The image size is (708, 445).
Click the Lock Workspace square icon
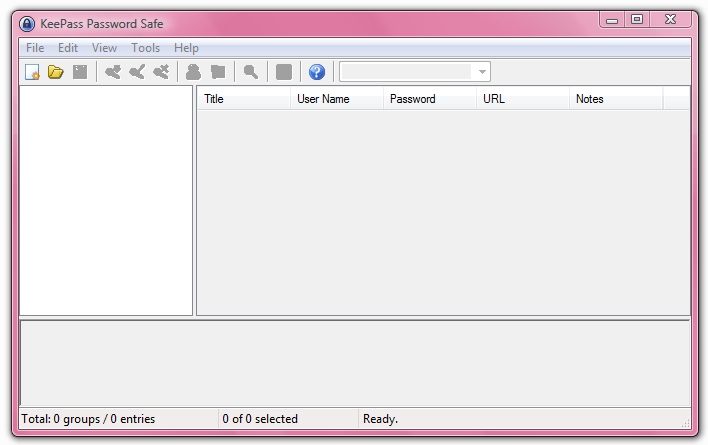pyautogui.click(x=284, y=72)
